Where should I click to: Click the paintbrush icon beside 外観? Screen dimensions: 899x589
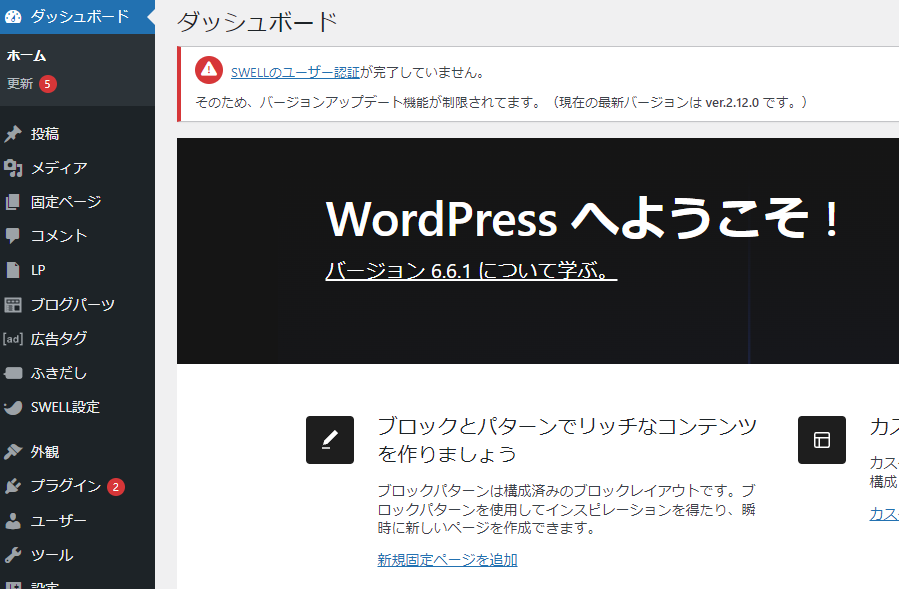[13, 452]
